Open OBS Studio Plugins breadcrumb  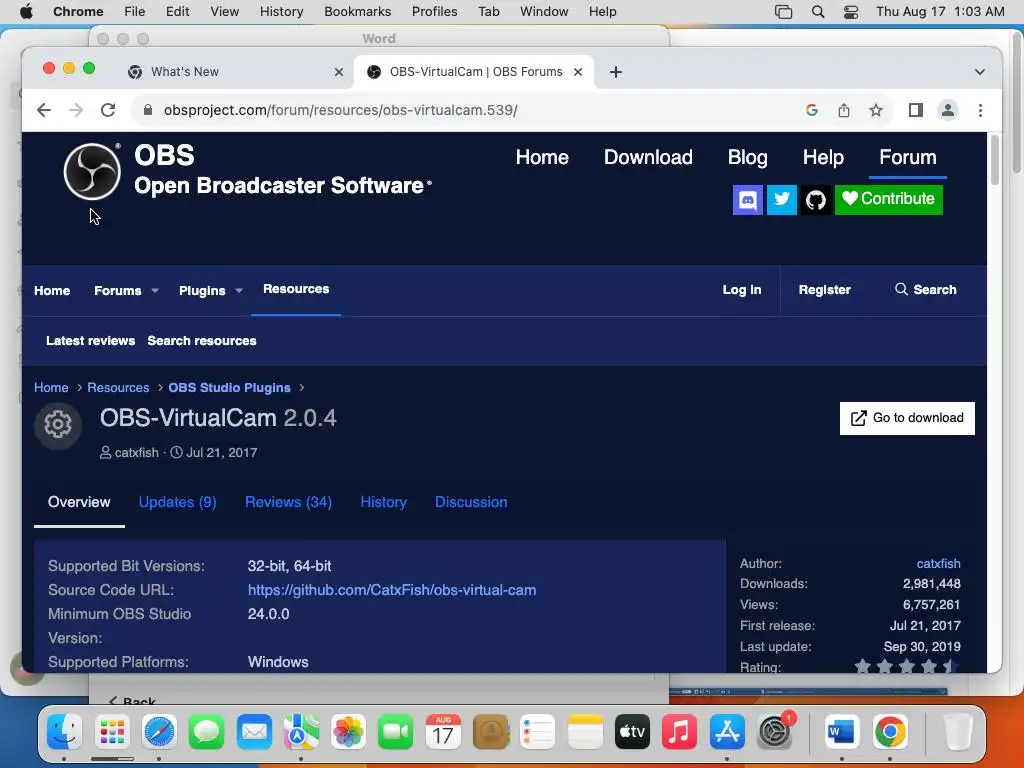pos(229,387)
